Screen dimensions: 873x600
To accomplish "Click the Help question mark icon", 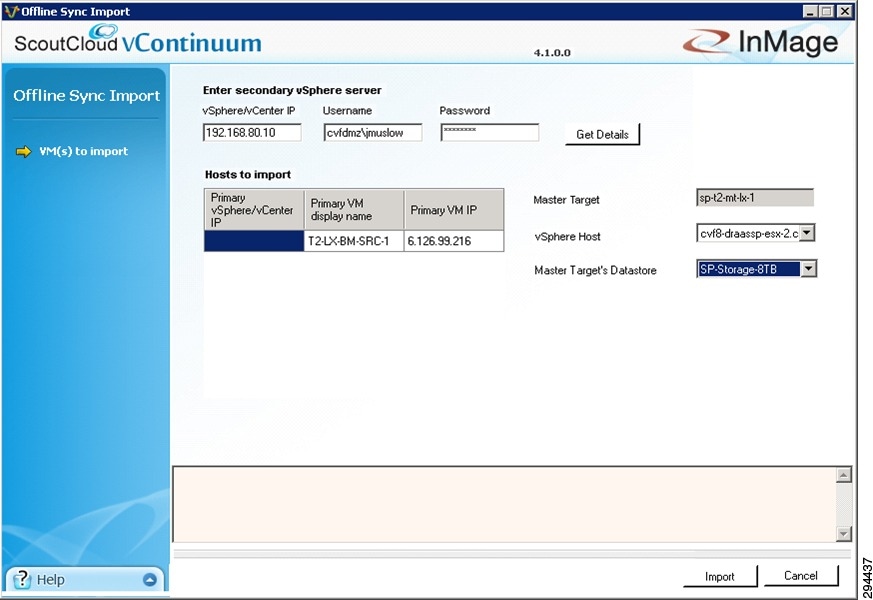I will [22, 579].
